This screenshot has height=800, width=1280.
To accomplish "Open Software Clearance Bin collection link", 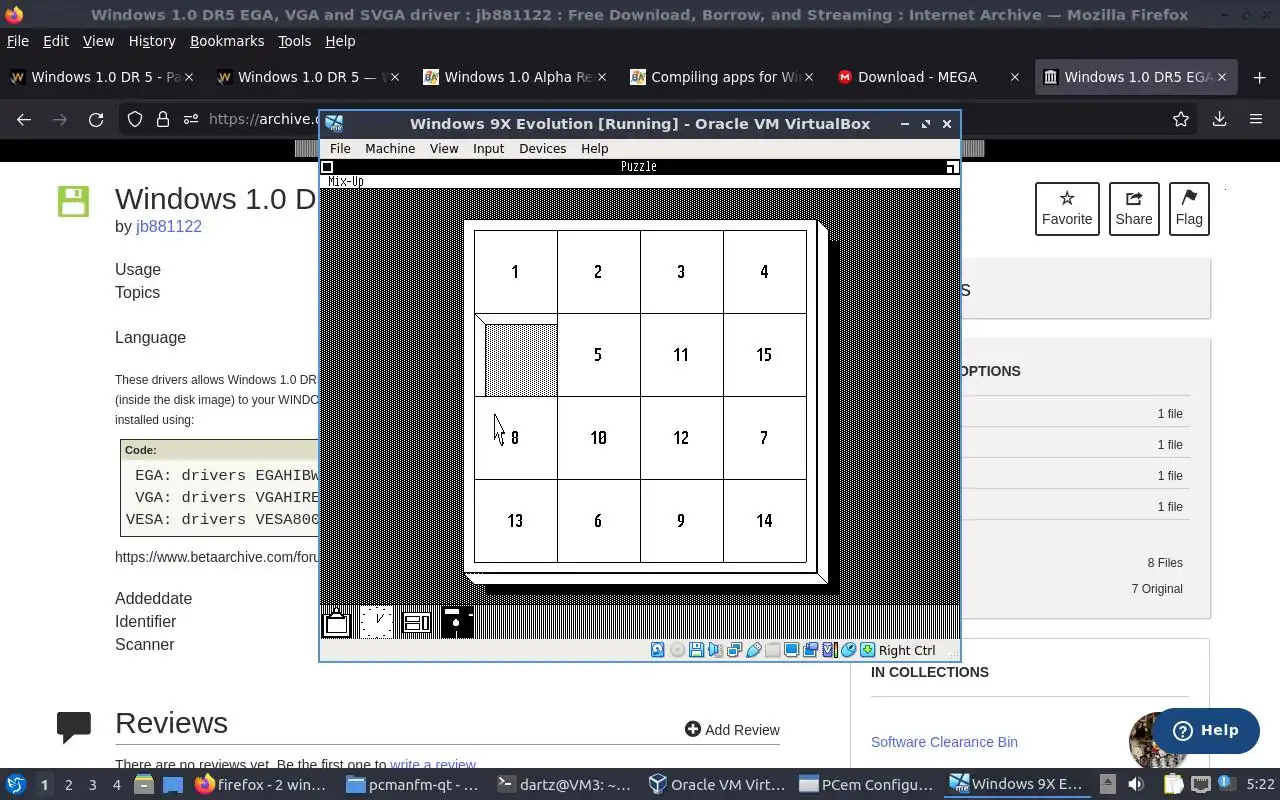I will 944,742.
